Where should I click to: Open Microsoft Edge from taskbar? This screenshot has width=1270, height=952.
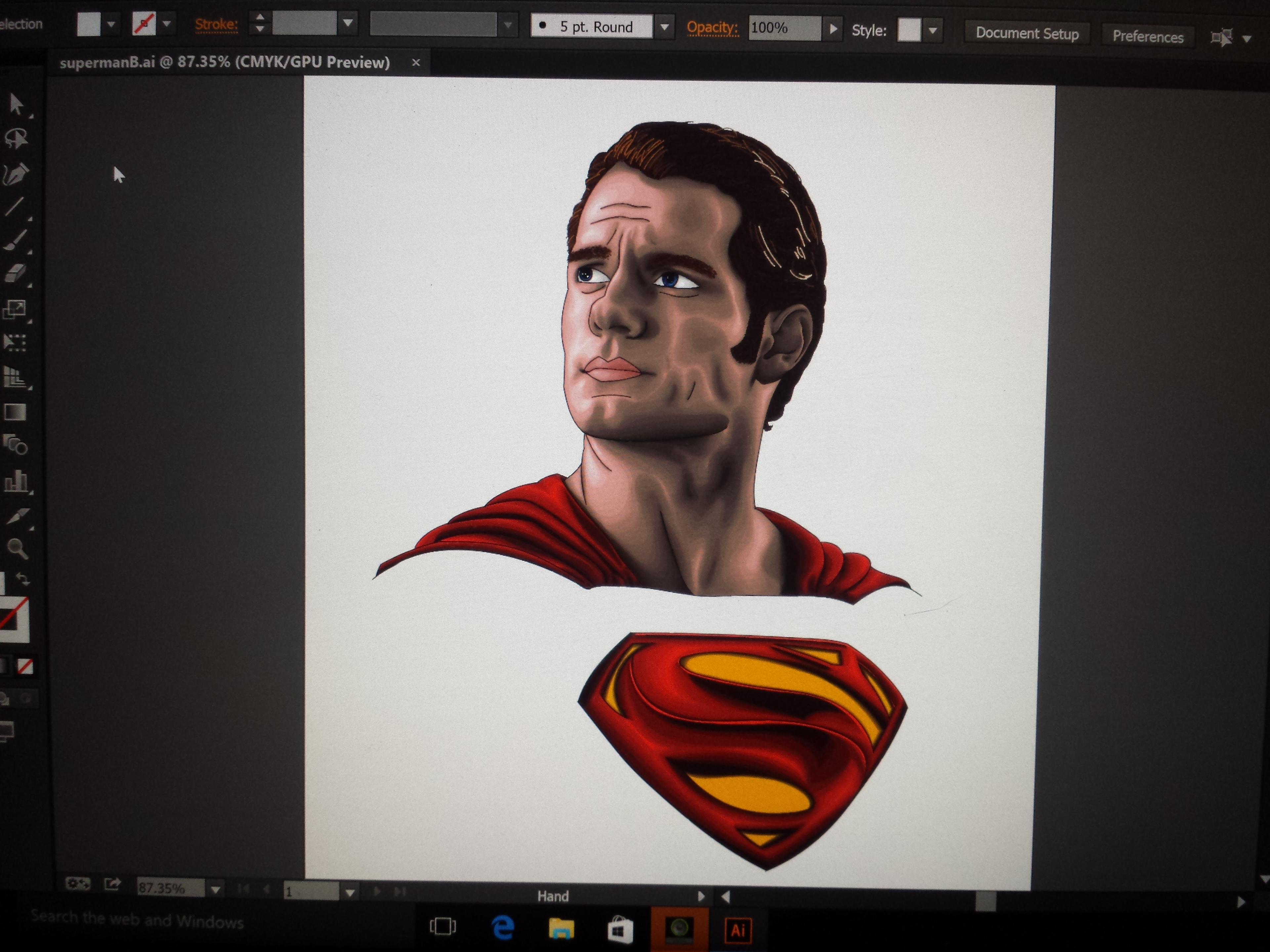click(503, 927)
